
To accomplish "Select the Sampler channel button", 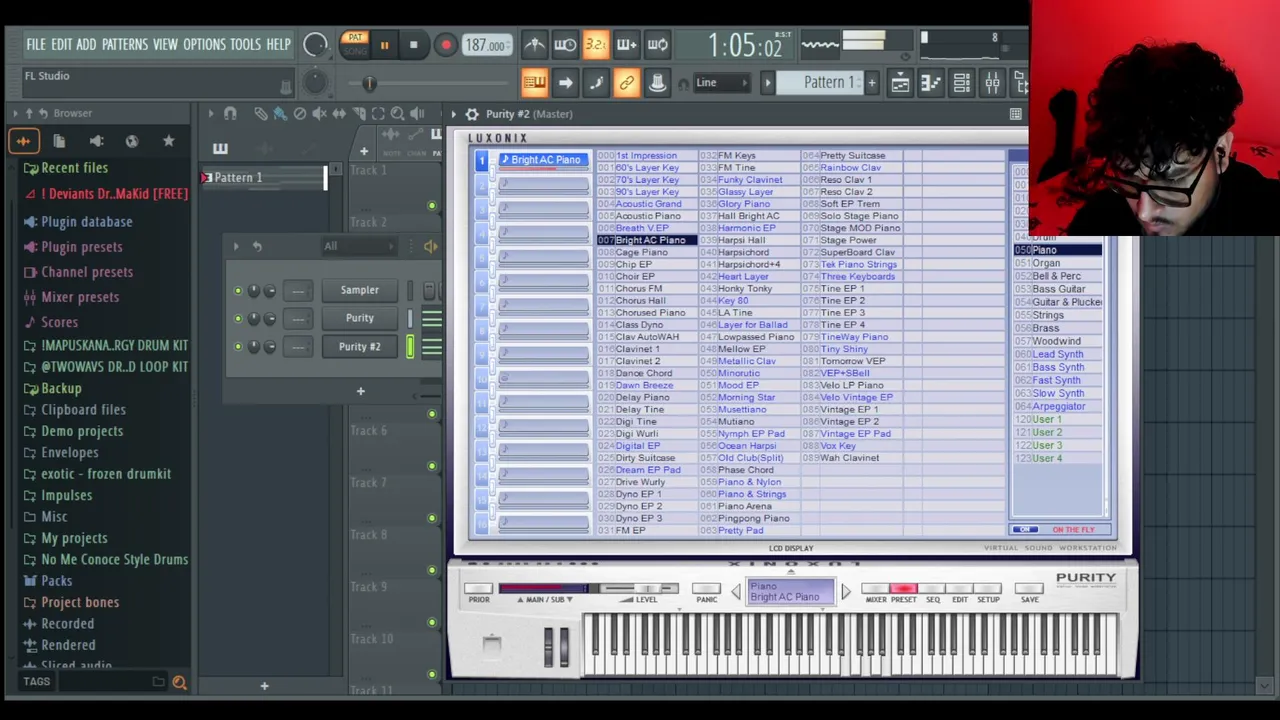I will coord(360,290).
